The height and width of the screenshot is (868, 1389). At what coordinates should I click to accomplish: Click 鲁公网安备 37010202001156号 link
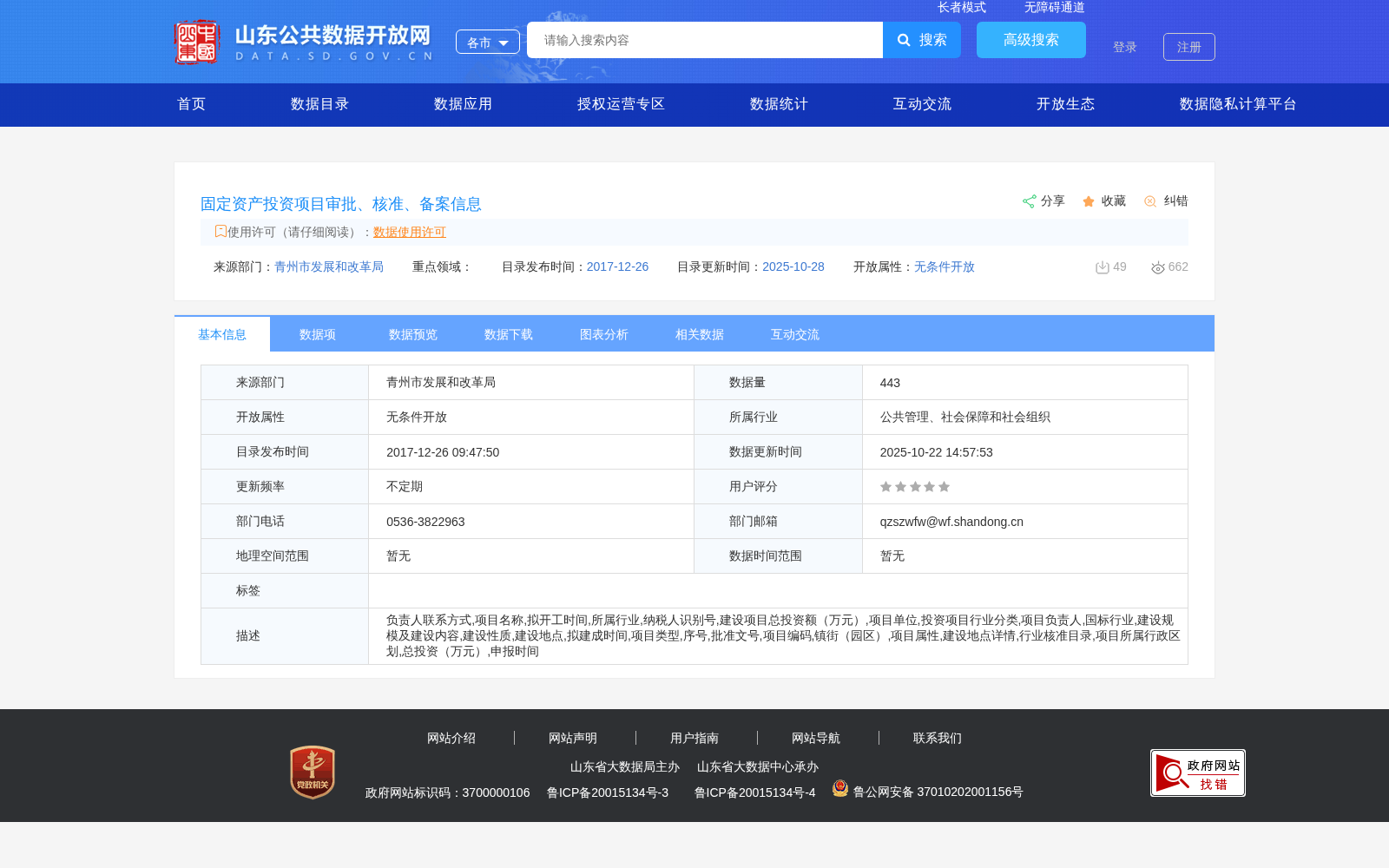(938, 792)
